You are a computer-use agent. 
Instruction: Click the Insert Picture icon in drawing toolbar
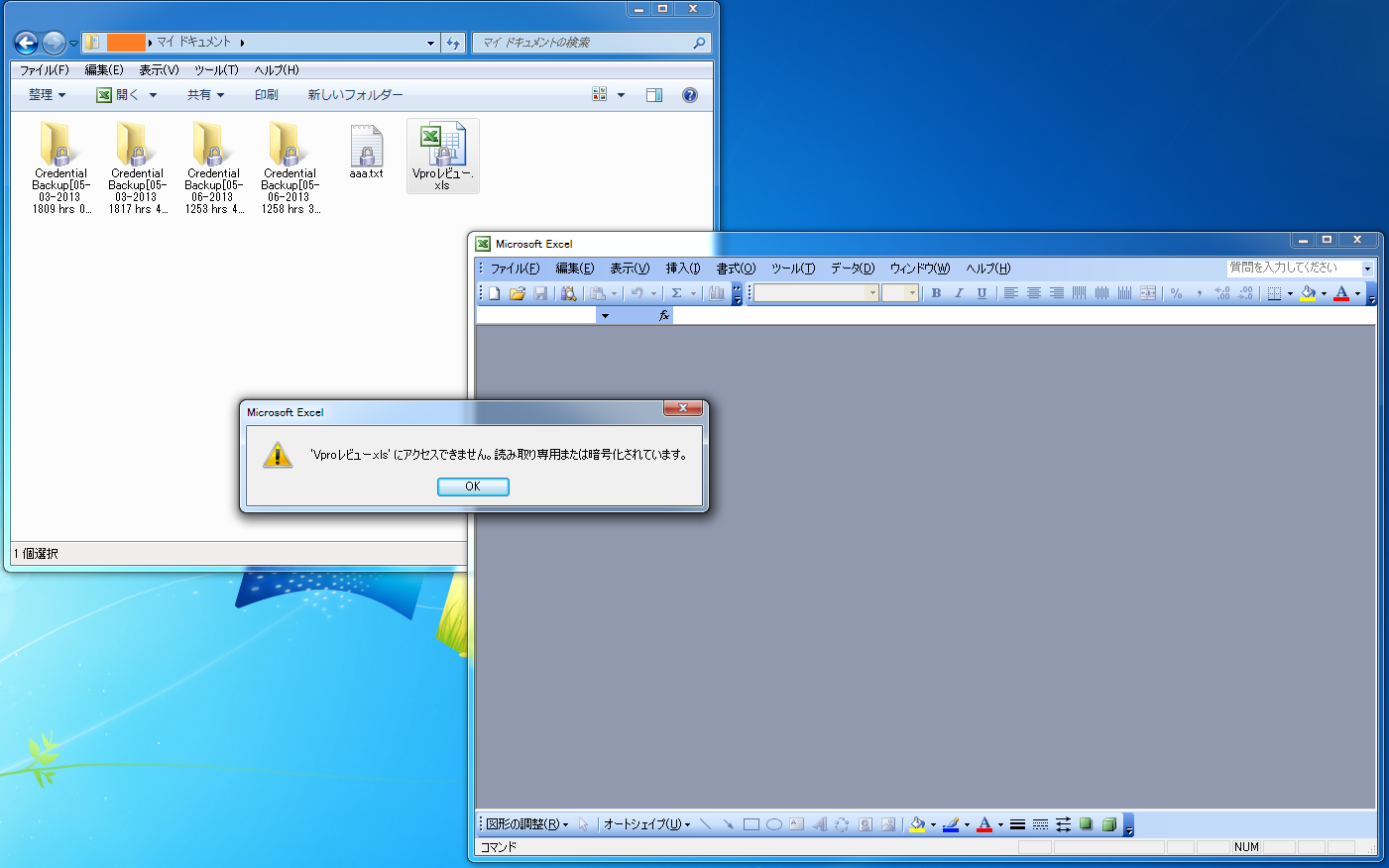click(x=888, y=824)
